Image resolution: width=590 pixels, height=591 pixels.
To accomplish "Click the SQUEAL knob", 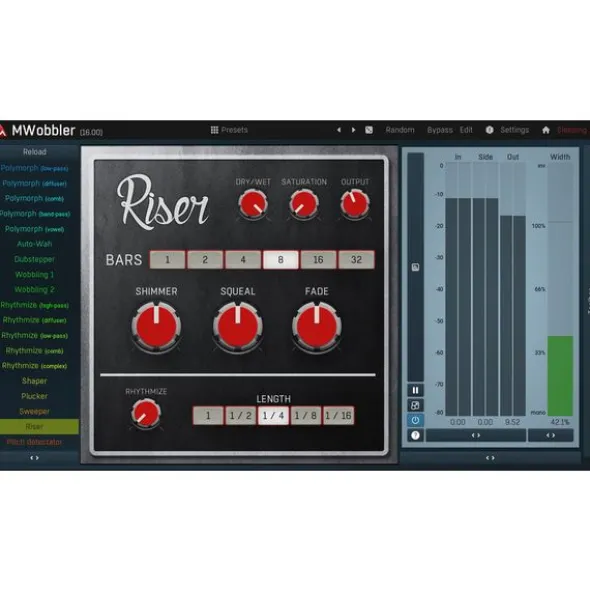I will pyautogui.click(x=238, y=327).
